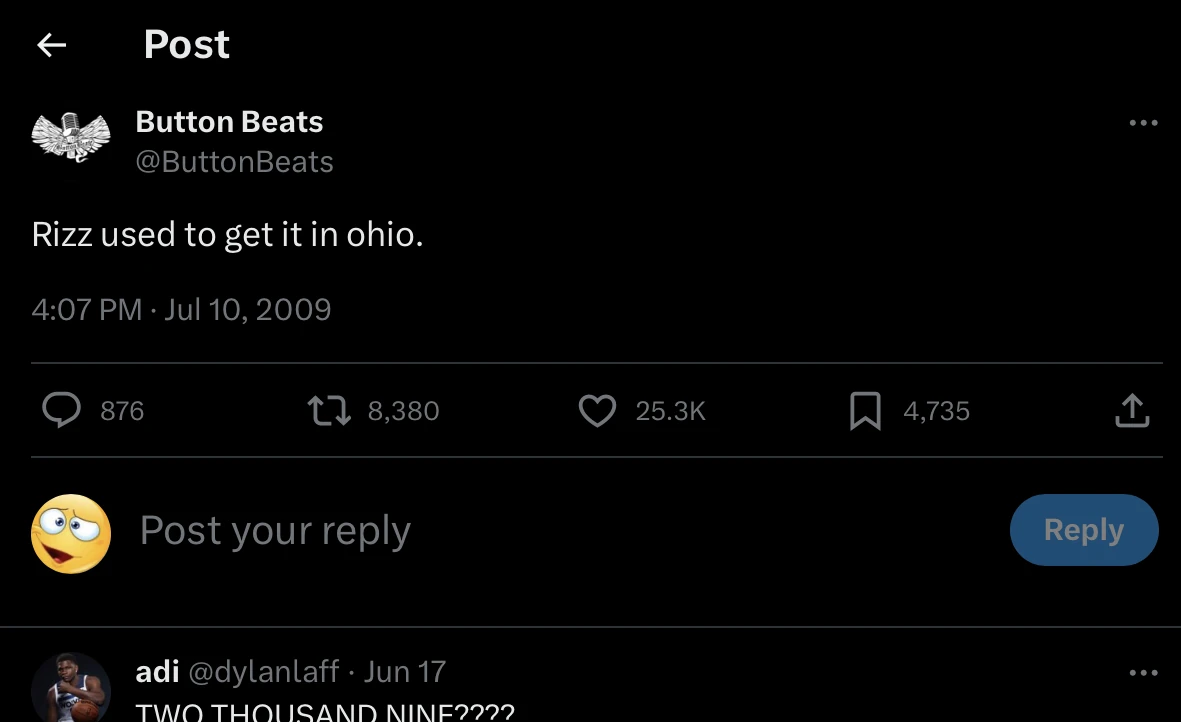This screenshot has width=1181, height=722.
Task: Share the post via the upload icon
Action: click(1132, 410)
